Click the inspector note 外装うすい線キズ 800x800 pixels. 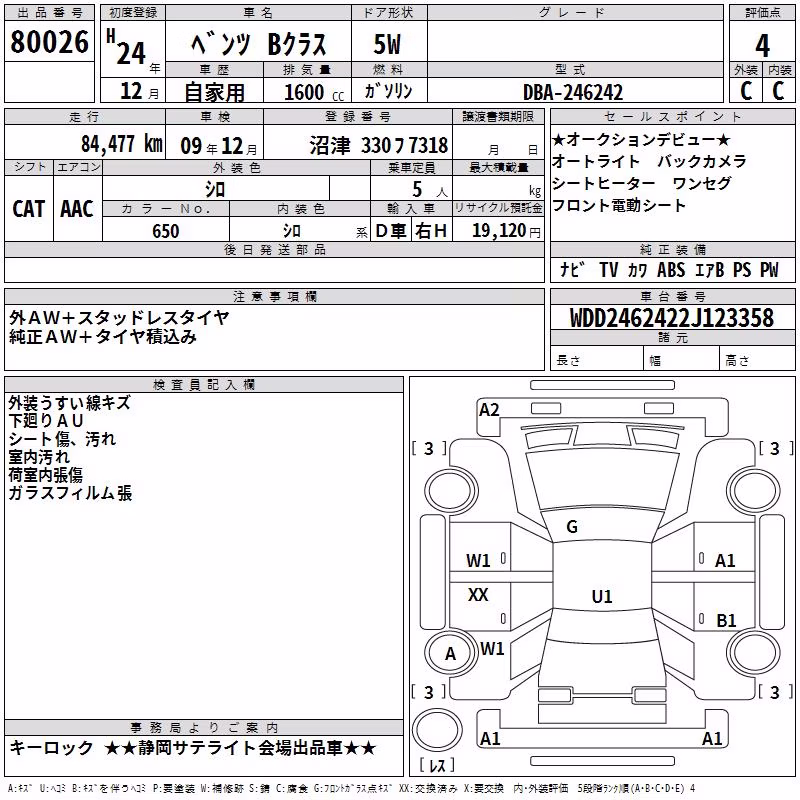[x=69, y=403]
